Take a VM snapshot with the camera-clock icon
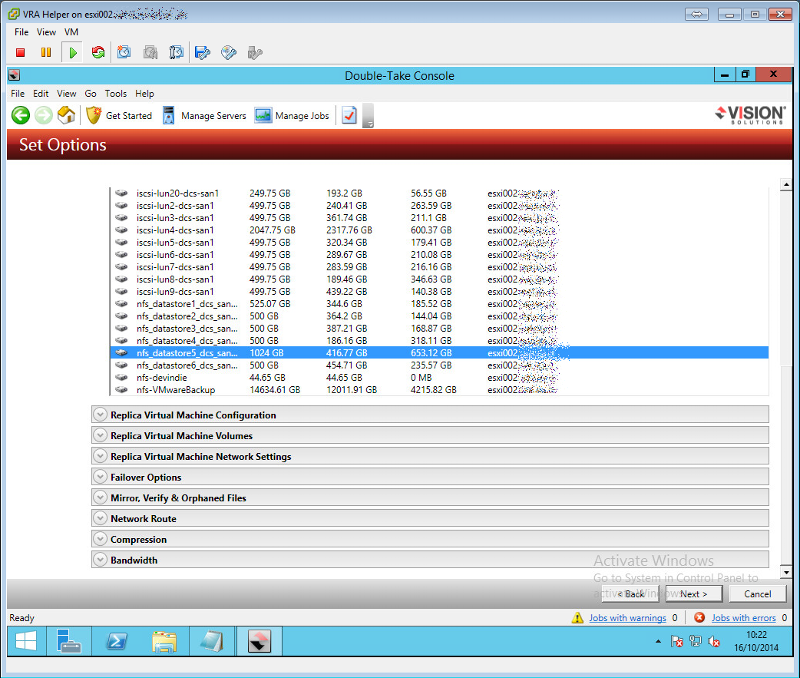 point(124,53)
